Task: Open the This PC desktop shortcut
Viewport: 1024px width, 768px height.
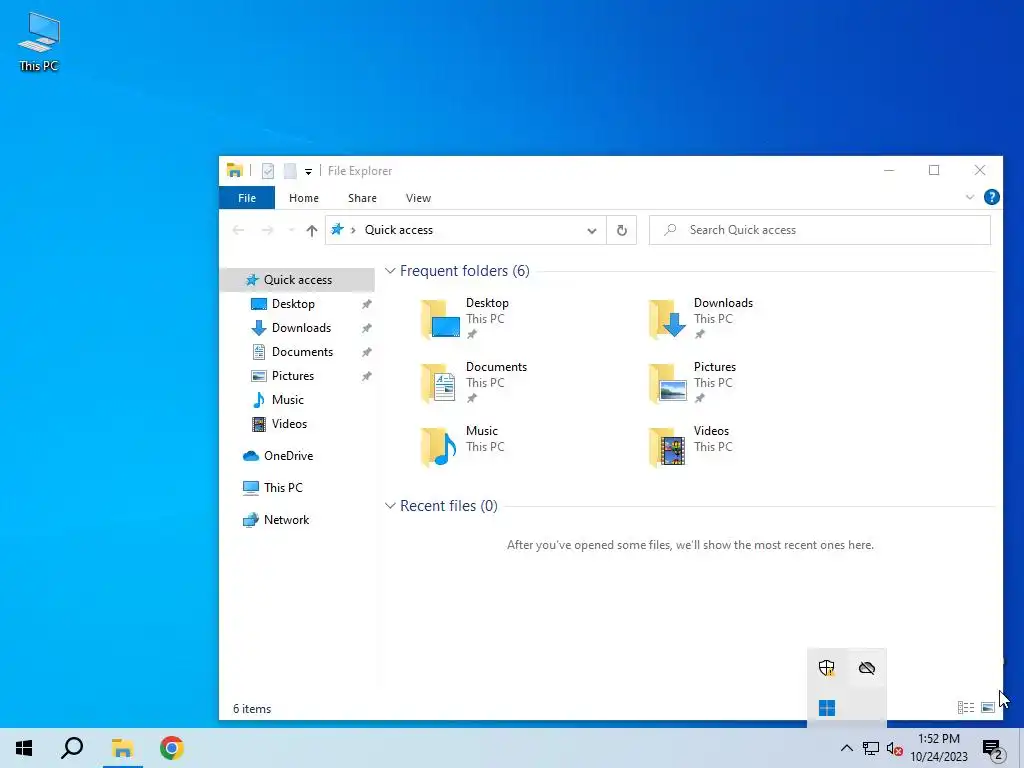Action: (39, 42)
